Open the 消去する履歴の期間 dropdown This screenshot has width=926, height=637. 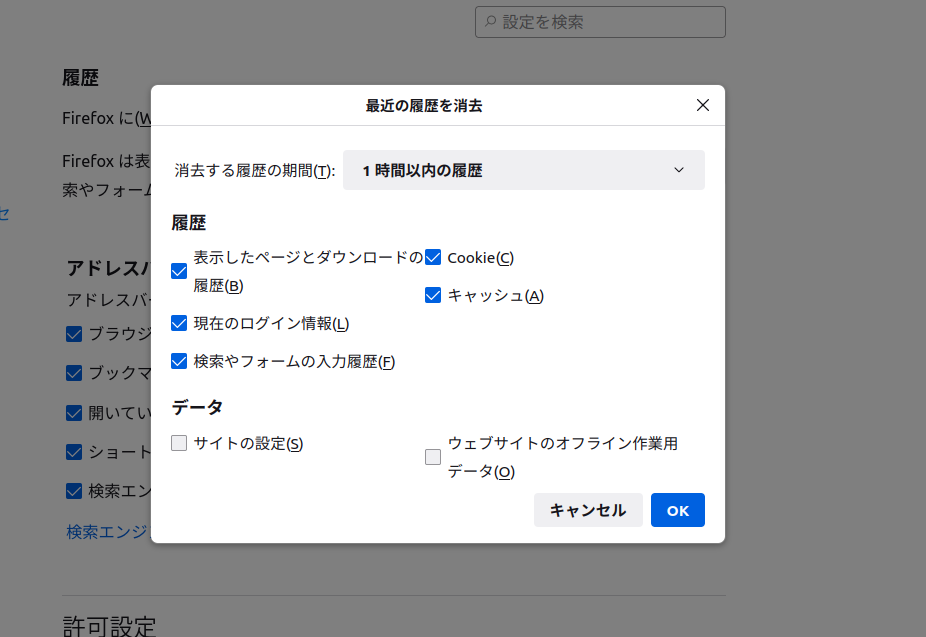coord(523,170)
